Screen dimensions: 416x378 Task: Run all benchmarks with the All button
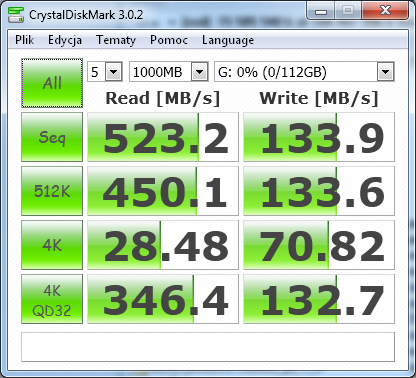(x=52, y=83)
